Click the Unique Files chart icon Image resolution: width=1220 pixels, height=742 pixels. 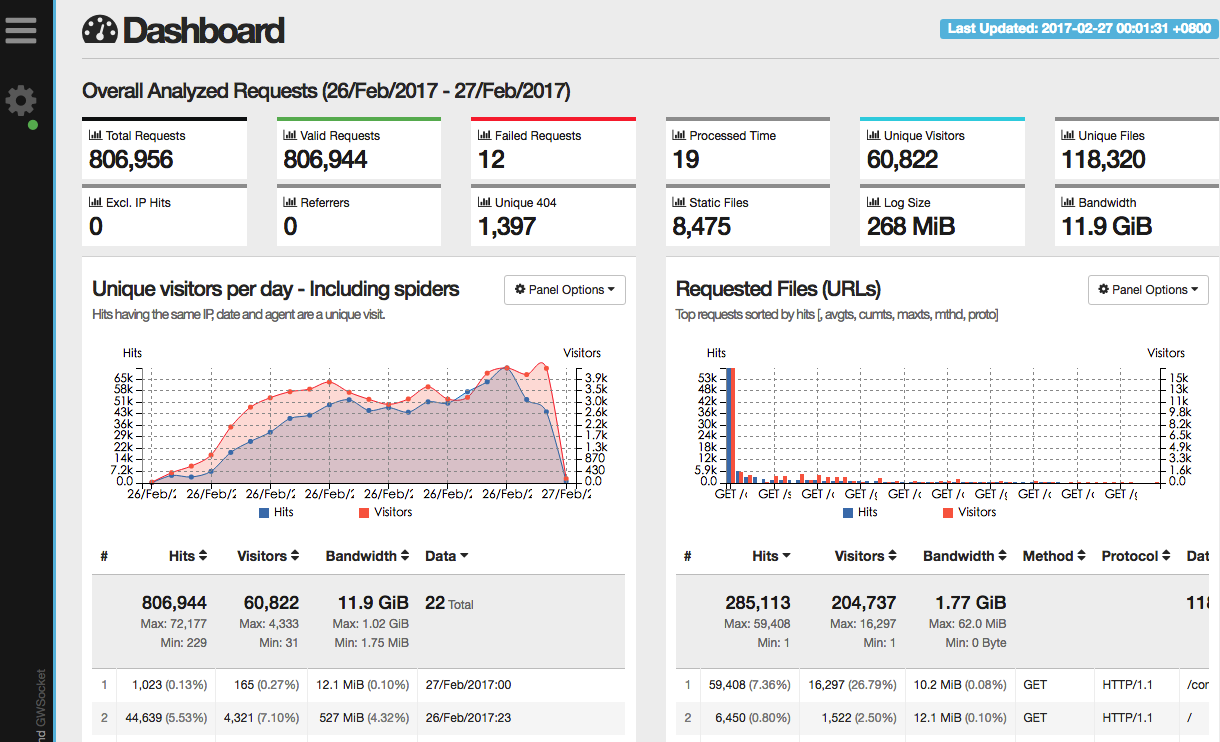(1068, 136)
